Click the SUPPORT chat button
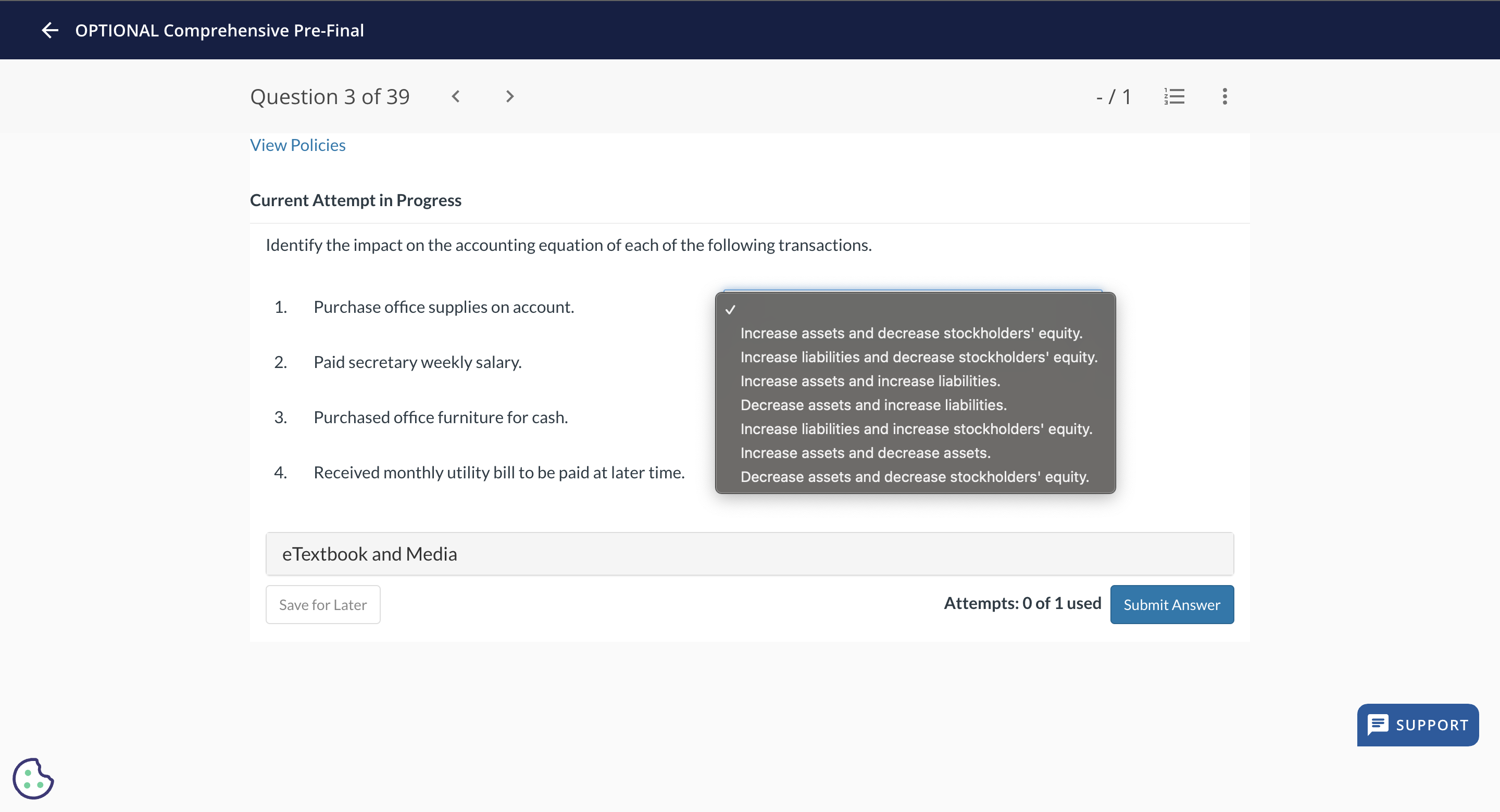The height and width of the screenshot is (812, 1500). [1417, 725]
